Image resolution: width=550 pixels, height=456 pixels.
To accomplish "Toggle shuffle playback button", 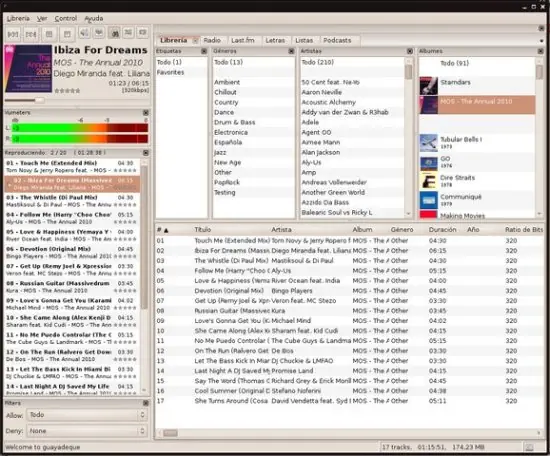I will coord(128,33).
